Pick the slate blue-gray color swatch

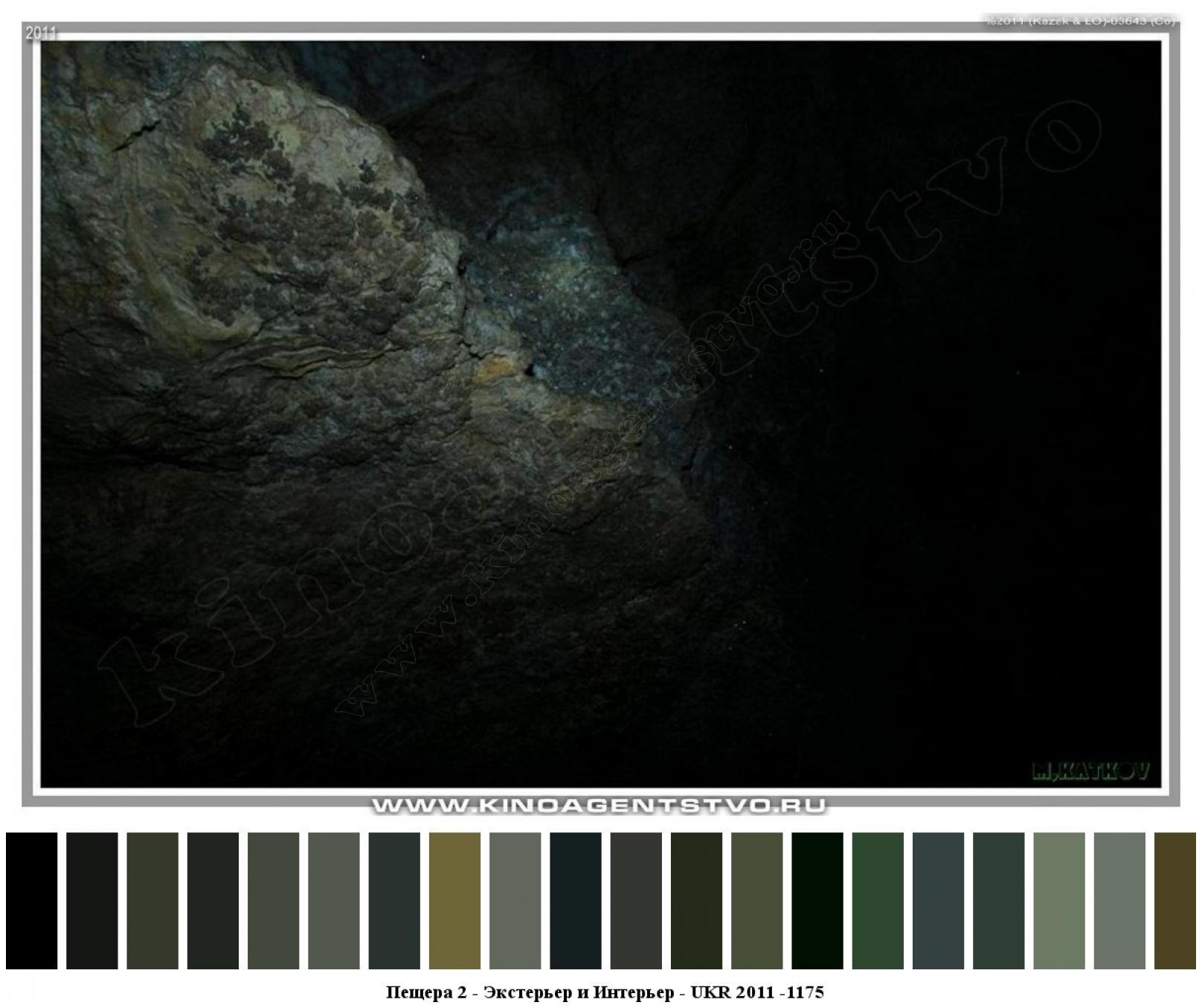pyautogui.click(x=939, y=900)
